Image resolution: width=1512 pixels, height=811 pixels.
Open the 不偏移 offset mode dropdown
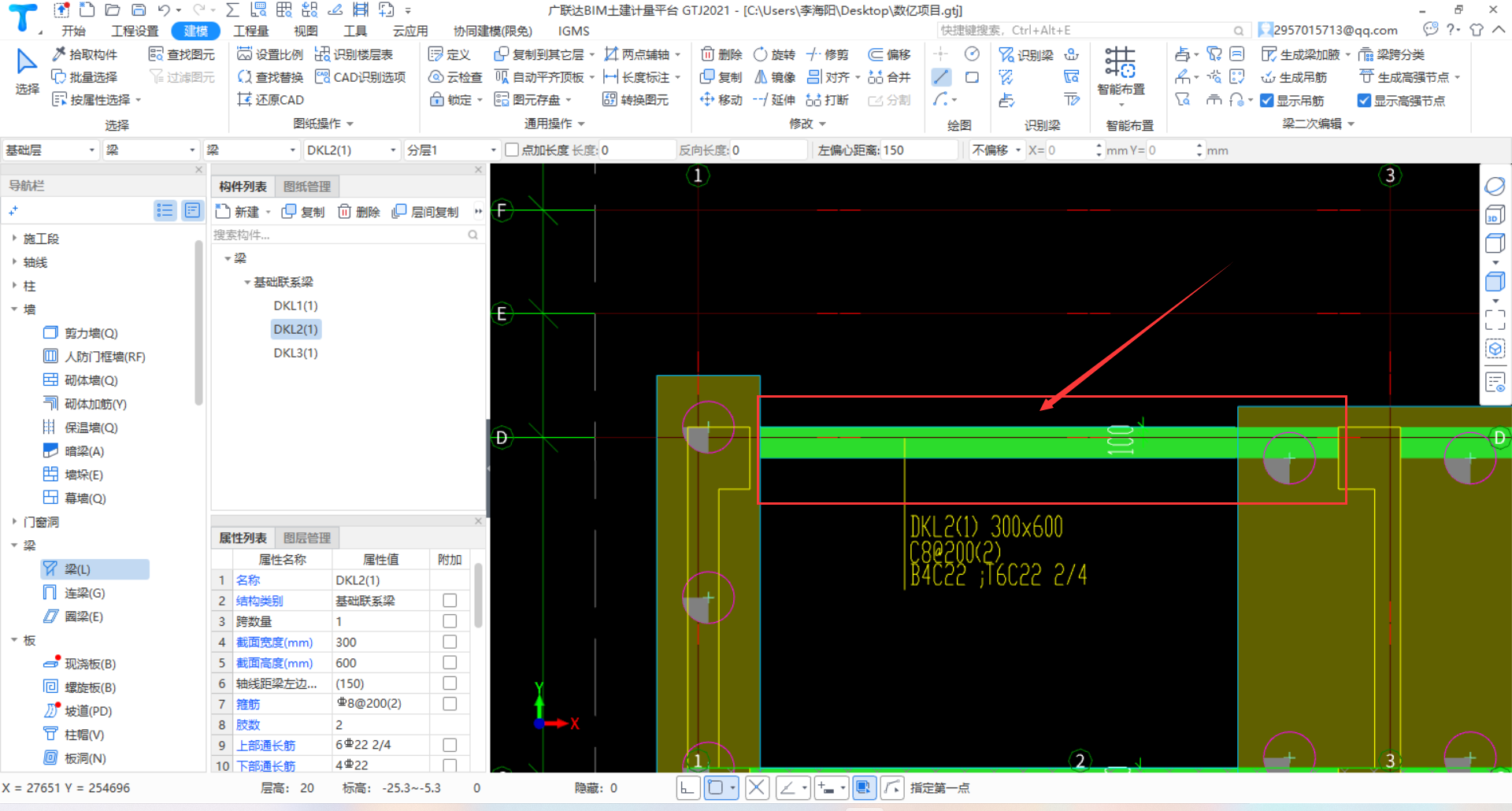pyautogui.click(x=996, y=150)
